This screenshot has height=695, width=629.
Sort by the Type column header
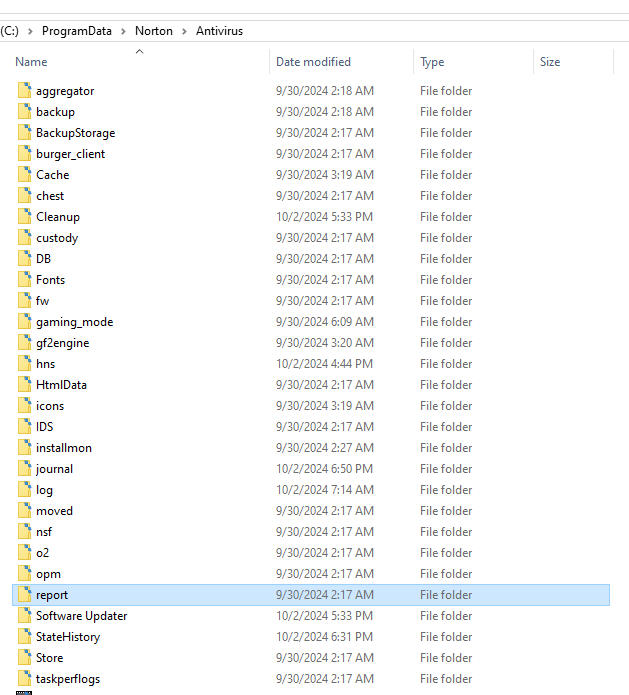(432, 62)
